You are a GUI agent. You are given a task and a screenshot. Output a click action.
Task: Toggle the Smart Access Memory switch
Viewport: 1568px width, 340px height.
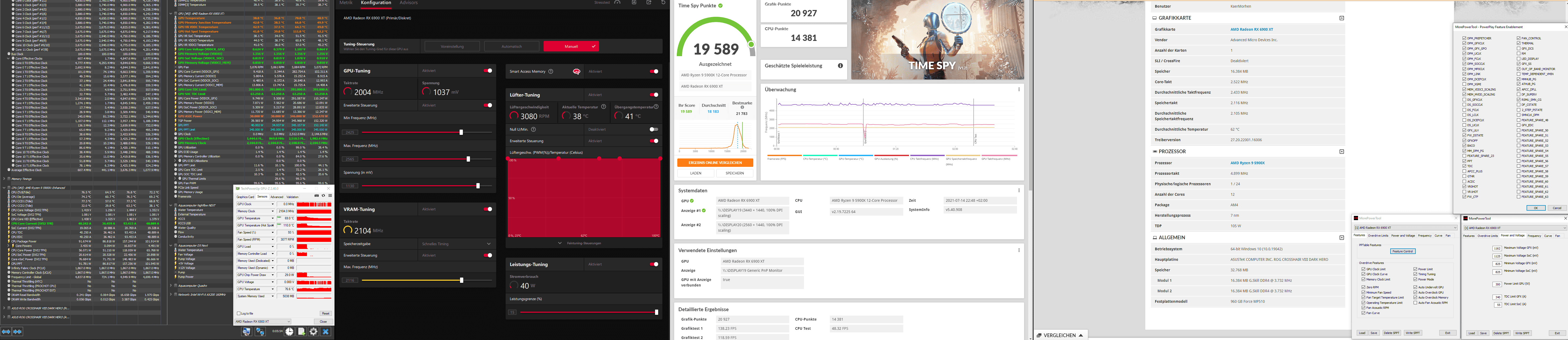coord(654,71)
